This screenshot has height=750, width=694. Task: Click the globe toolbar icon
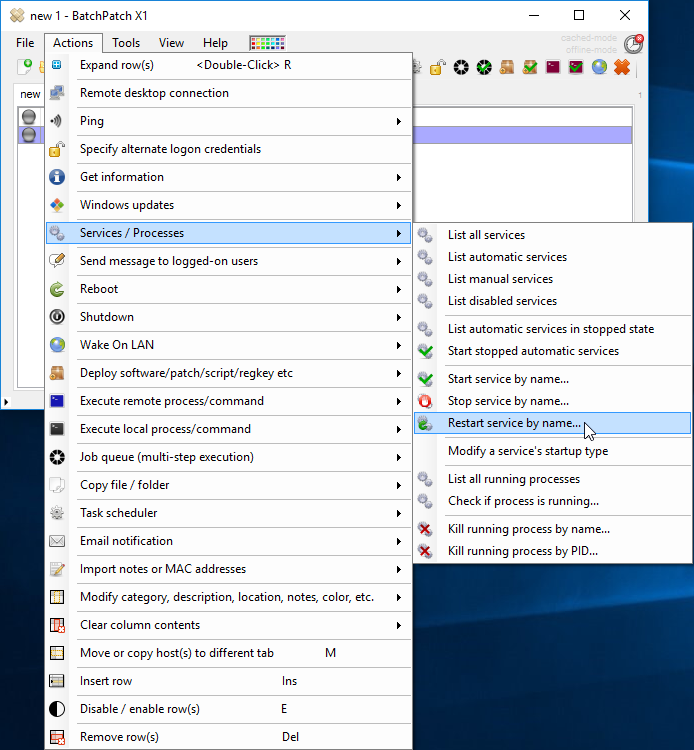tap(599, 67)
